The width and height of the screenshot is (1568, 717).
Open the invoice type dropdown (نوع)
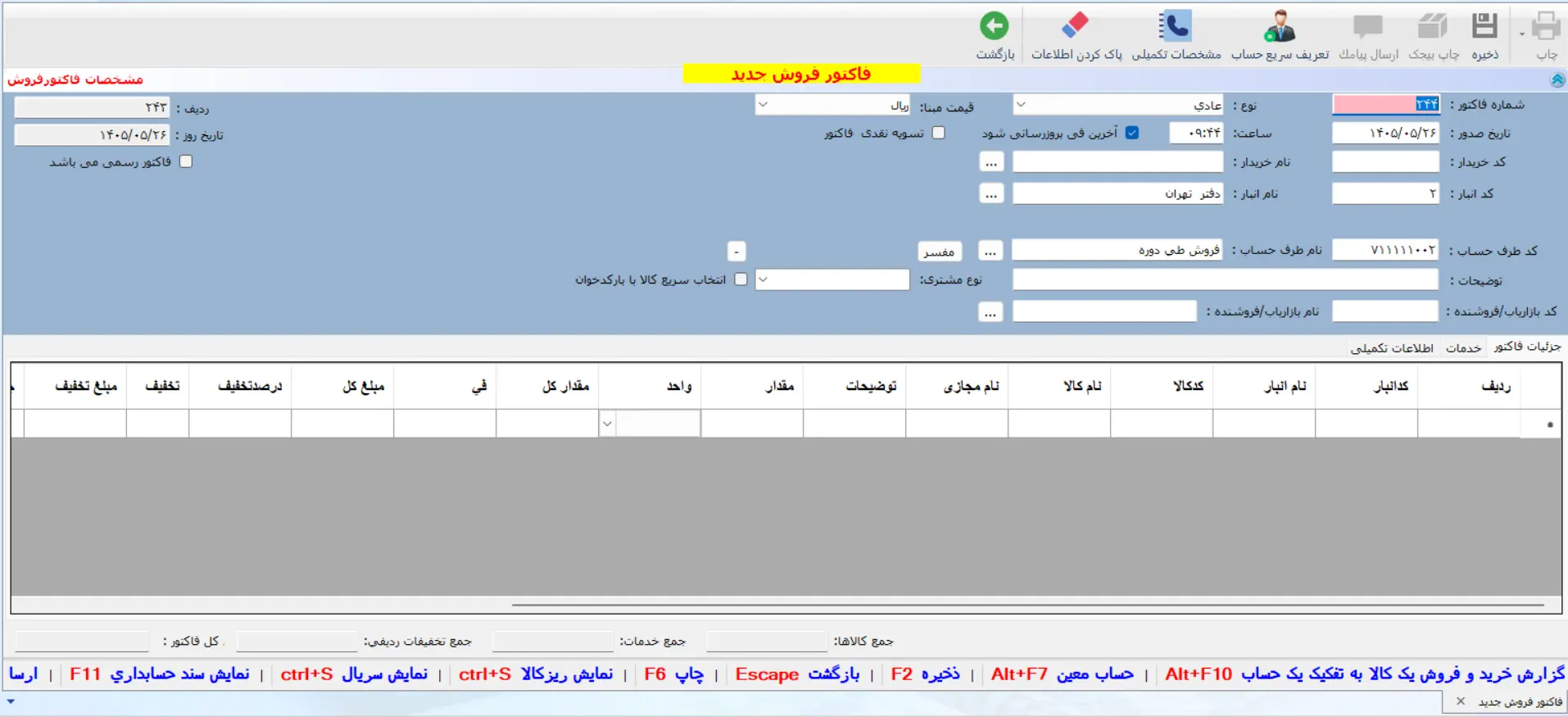(x=1021, y=105)
